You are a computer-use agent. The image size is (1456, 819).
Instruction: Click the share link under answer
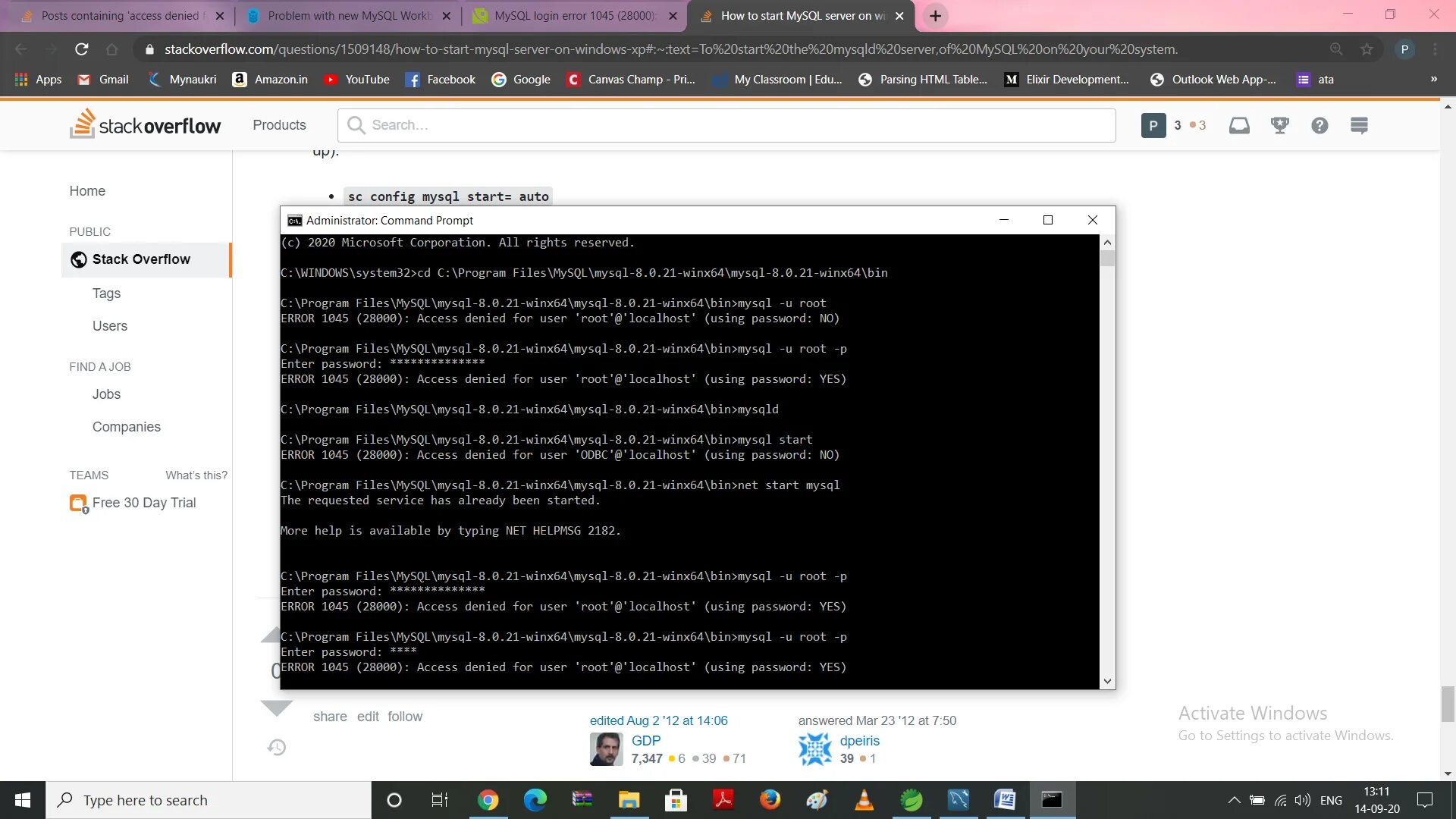[330, 717]
